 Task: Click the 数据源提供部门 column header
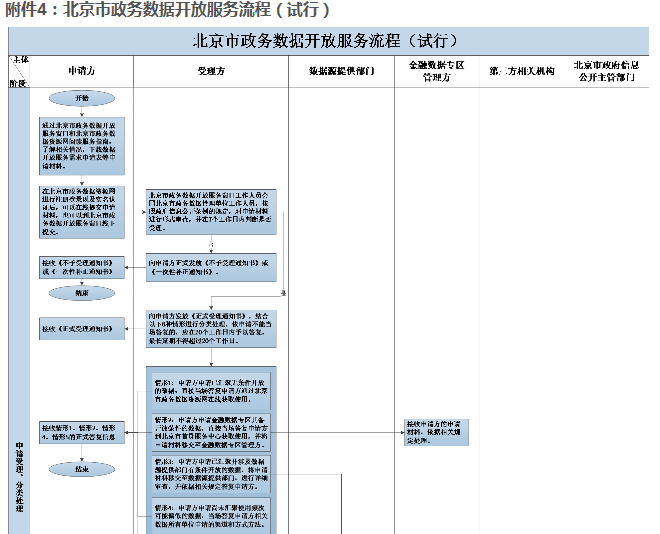click(x=341, y=72)
